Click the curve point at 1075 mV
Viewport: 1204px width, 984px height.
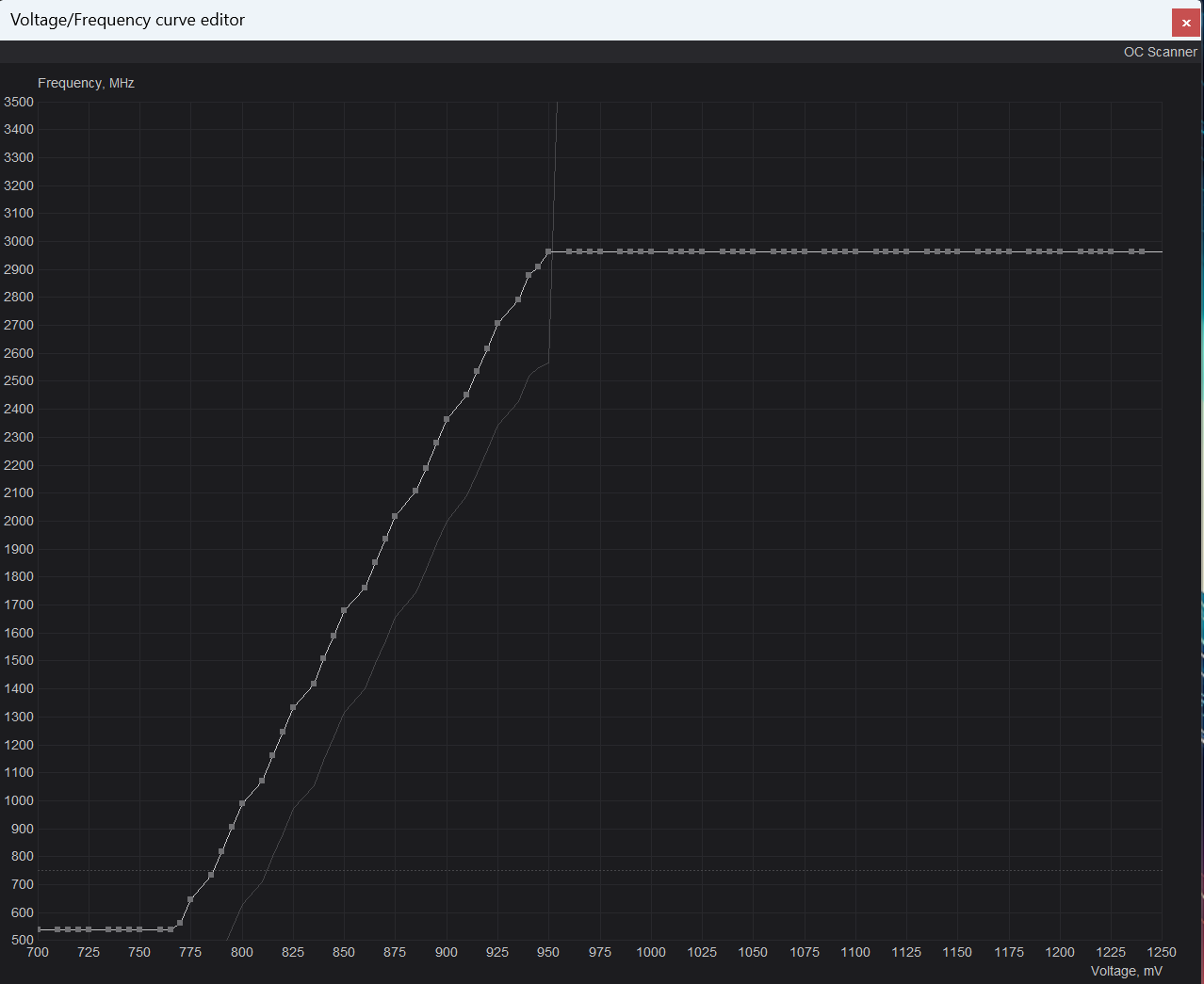[805, 251]
